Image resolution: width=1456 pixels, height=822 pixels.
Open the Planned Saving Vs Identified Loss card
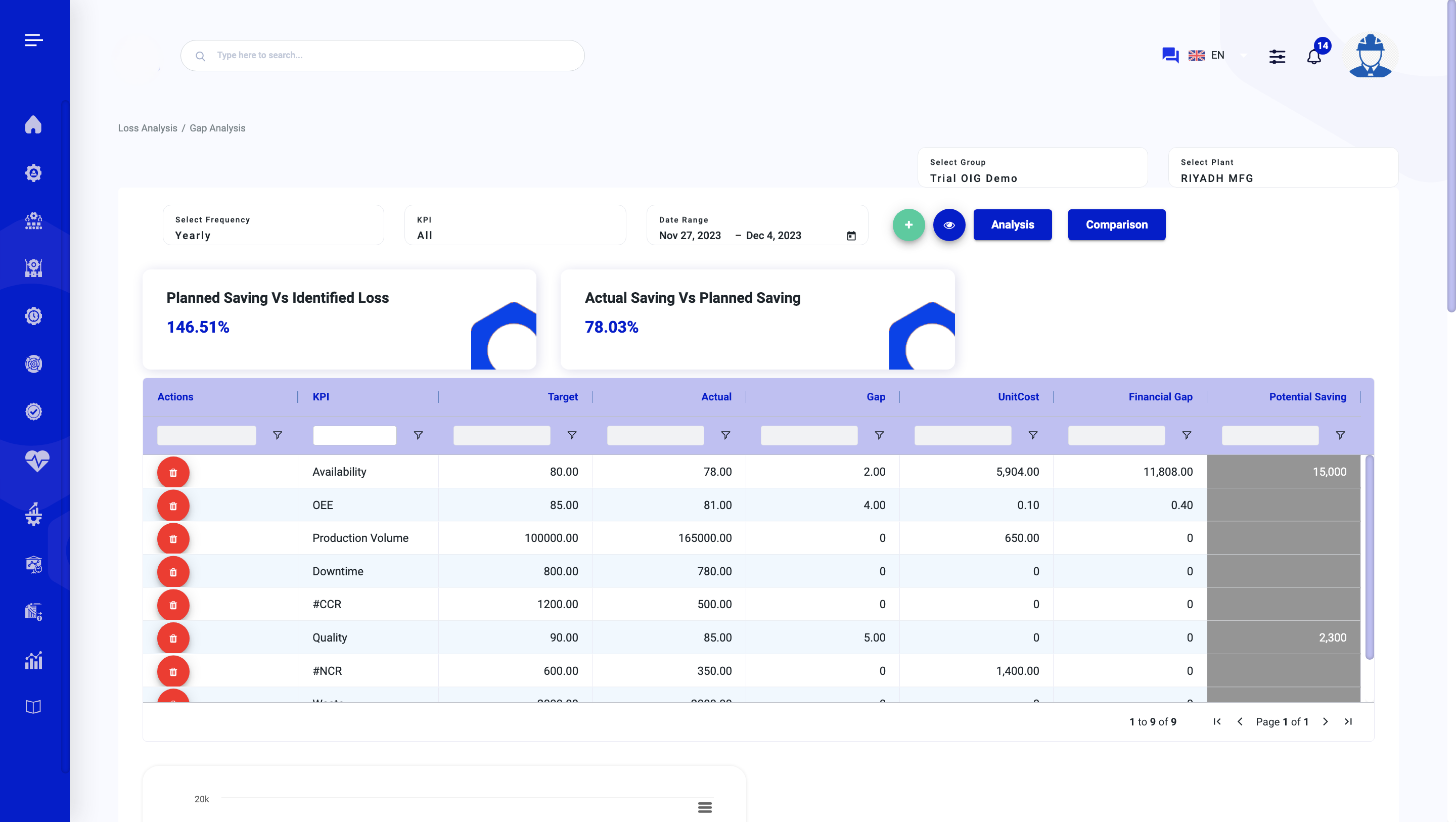pyautogui.click(x=339, y=319)
